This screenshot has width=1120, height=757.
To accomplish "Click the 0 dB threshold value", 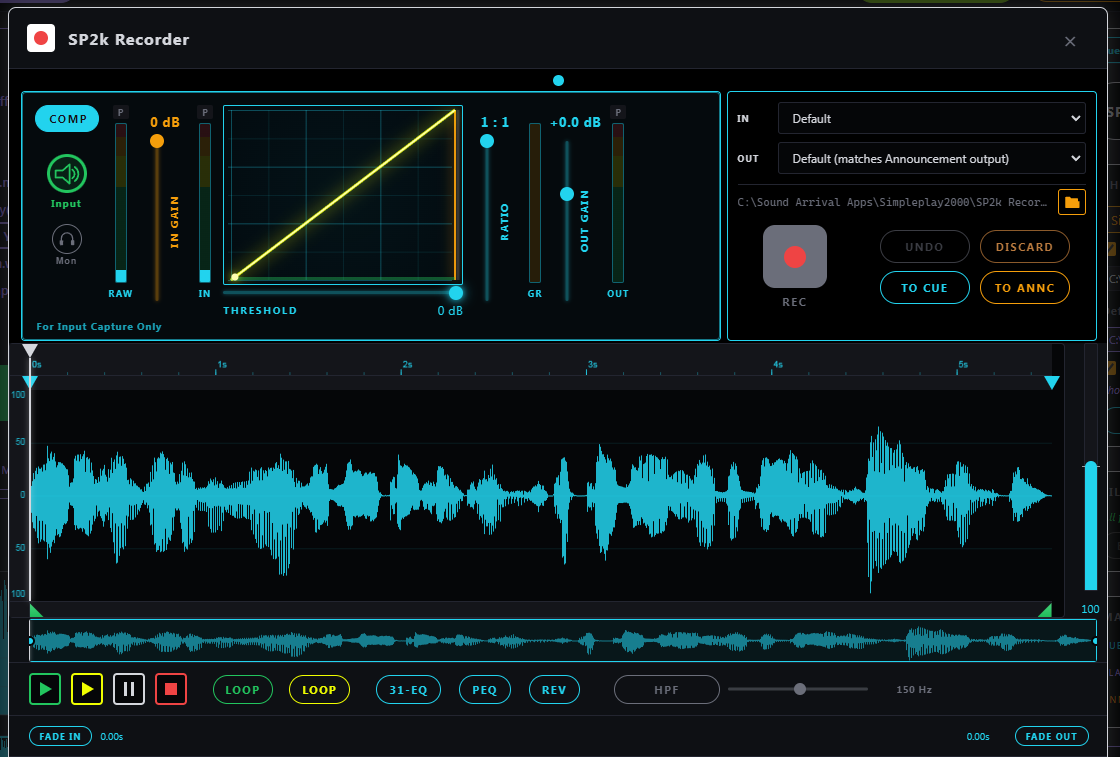I will coord(450,311).
